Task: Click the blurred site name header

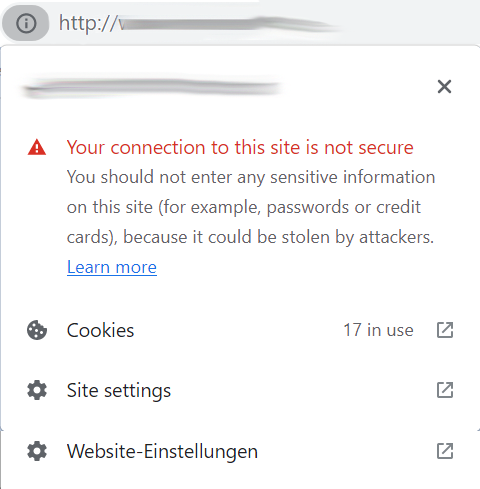Action: click(152, 87)
